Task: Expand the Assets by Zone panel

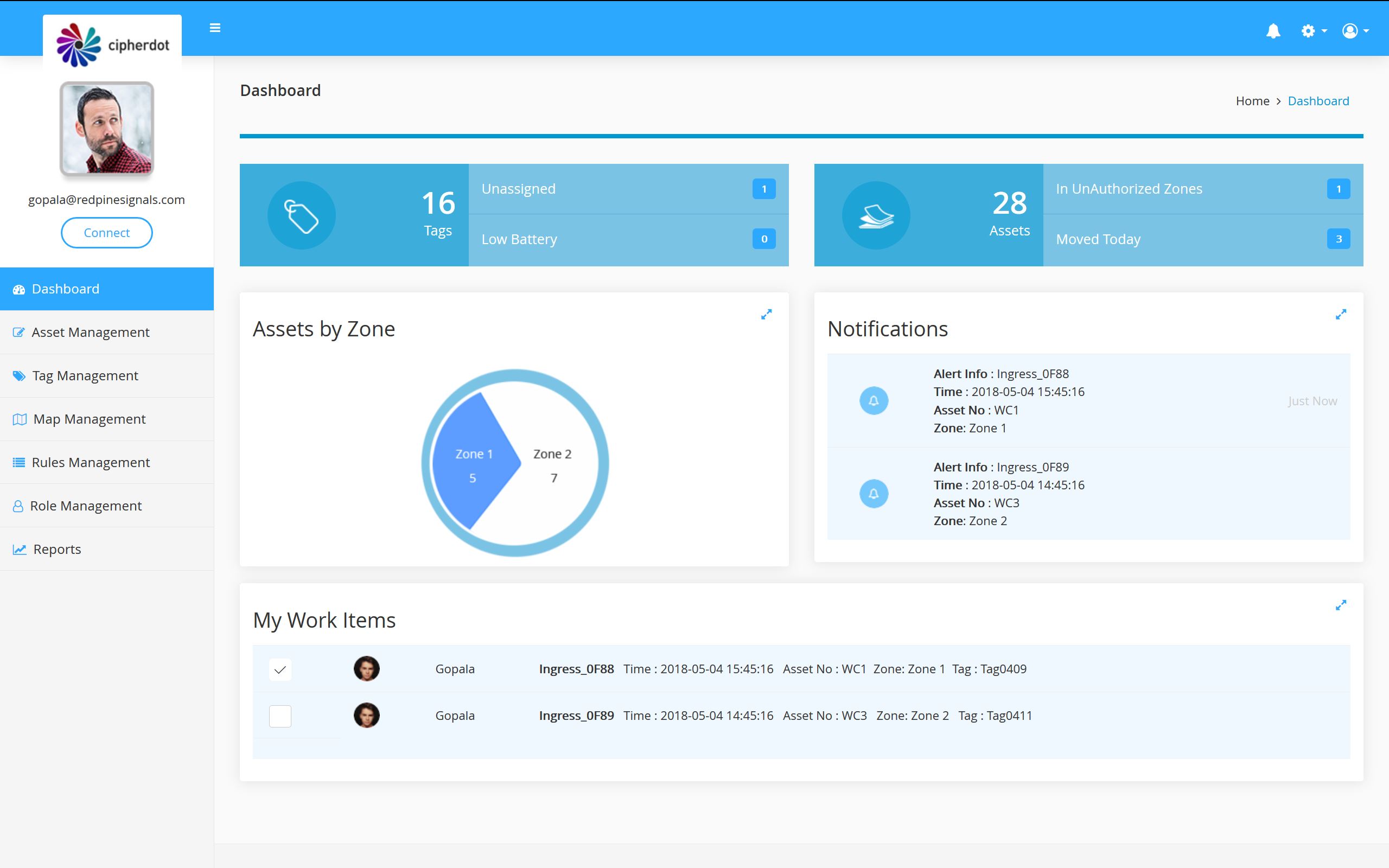Action: 766,315
